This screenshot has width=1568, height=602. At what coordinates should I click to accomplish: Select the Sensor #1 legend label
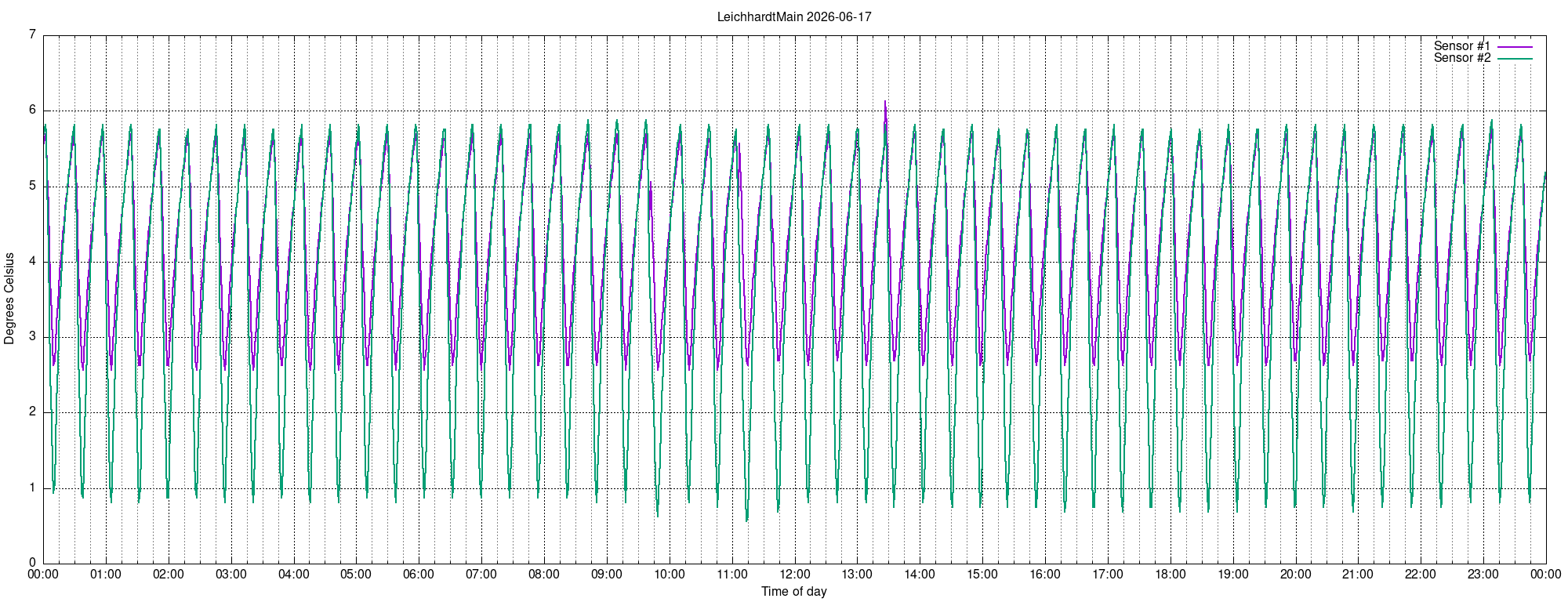point(1462,46)
